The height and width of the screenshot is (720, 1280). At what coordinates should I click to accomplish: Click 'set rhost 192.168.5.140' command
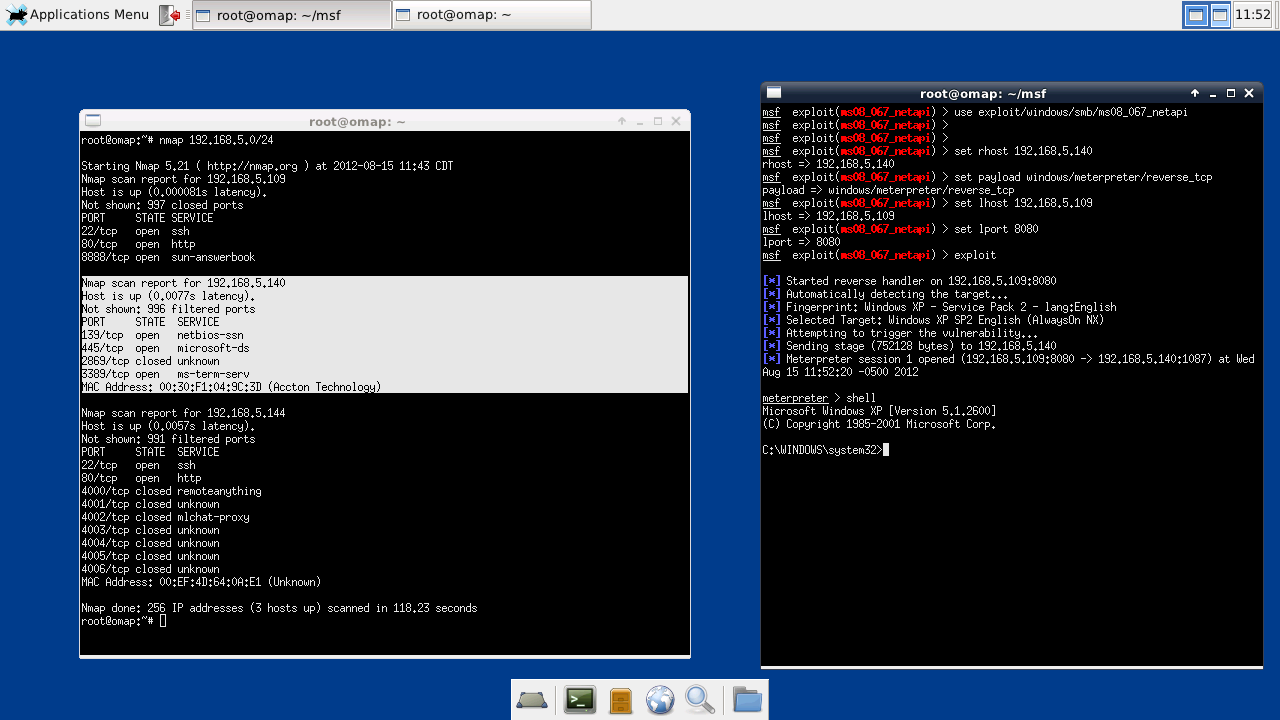(x=1023, y=151)
